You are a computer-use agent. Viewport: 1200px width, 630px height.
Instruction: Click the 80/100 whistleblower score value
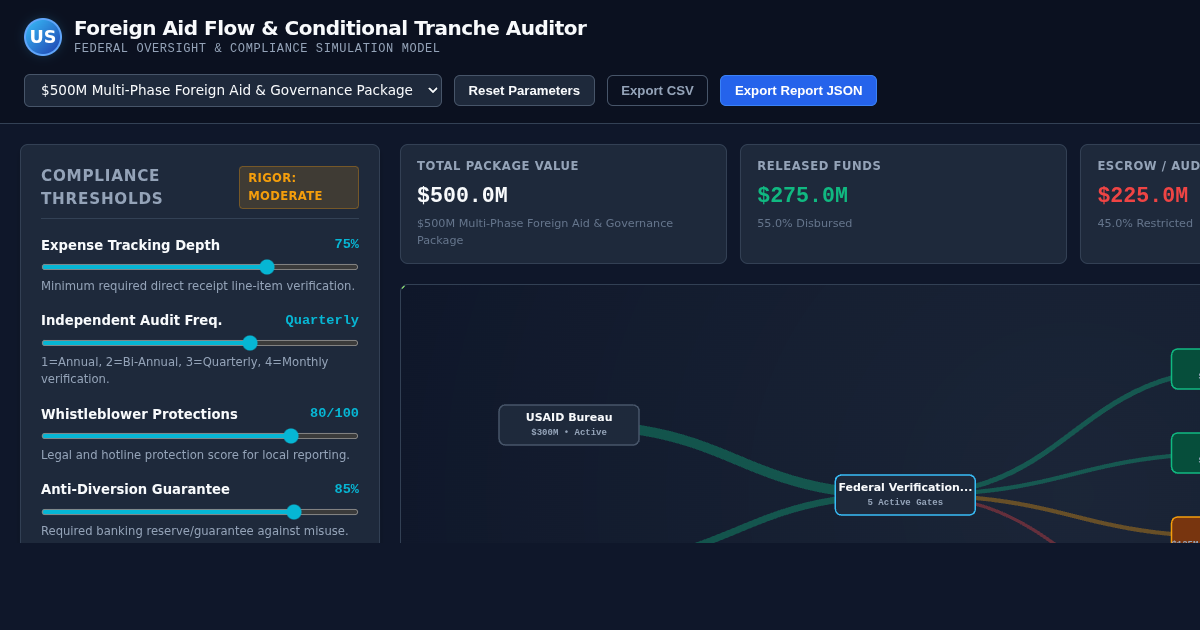334,413
